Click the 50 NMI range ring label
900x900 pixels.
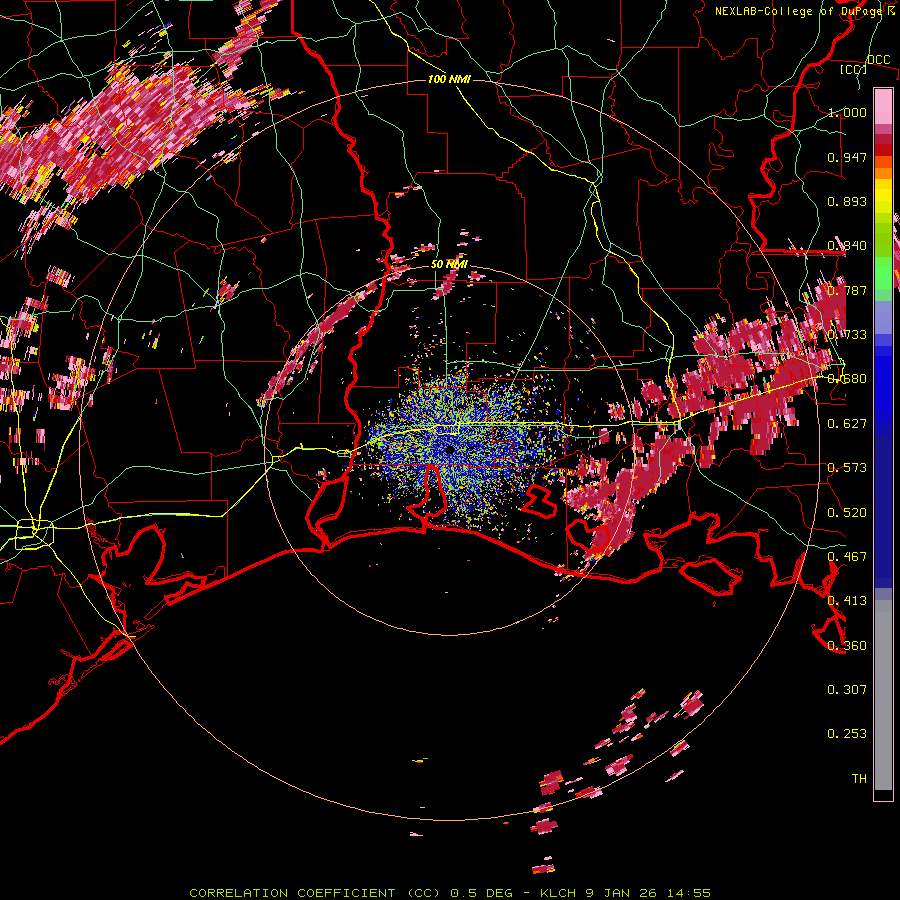pyautogui.click(x=449, y=265)
